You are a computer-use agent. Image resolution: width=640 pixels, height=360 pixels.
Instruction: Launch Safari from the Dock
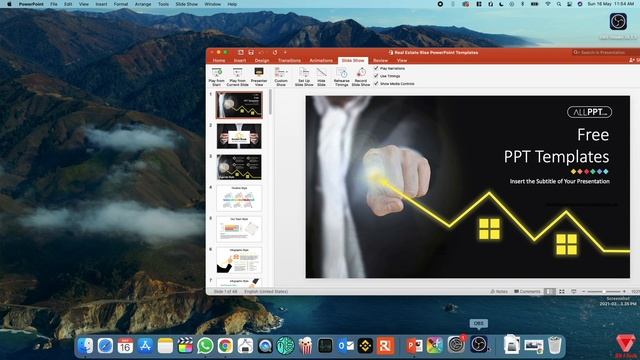click(x=105, y=346)
